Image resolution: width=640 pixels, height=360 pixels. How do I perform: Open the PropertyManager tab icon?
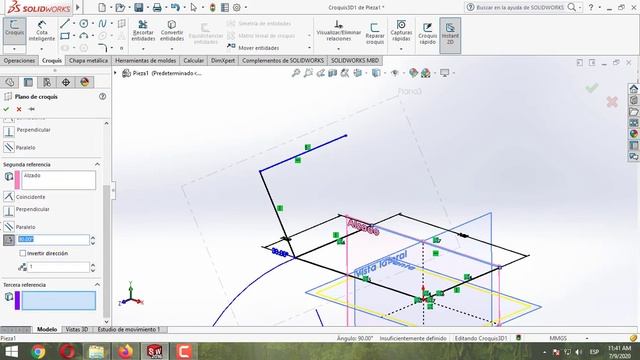click(x=28, y=82)
